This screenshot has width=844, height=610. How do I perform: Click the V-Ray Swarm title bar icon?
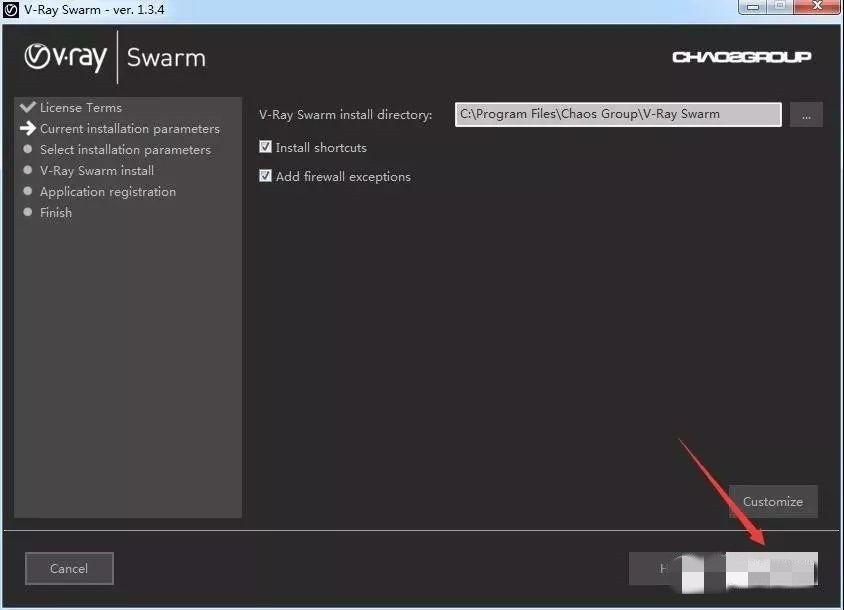[11, 8]
